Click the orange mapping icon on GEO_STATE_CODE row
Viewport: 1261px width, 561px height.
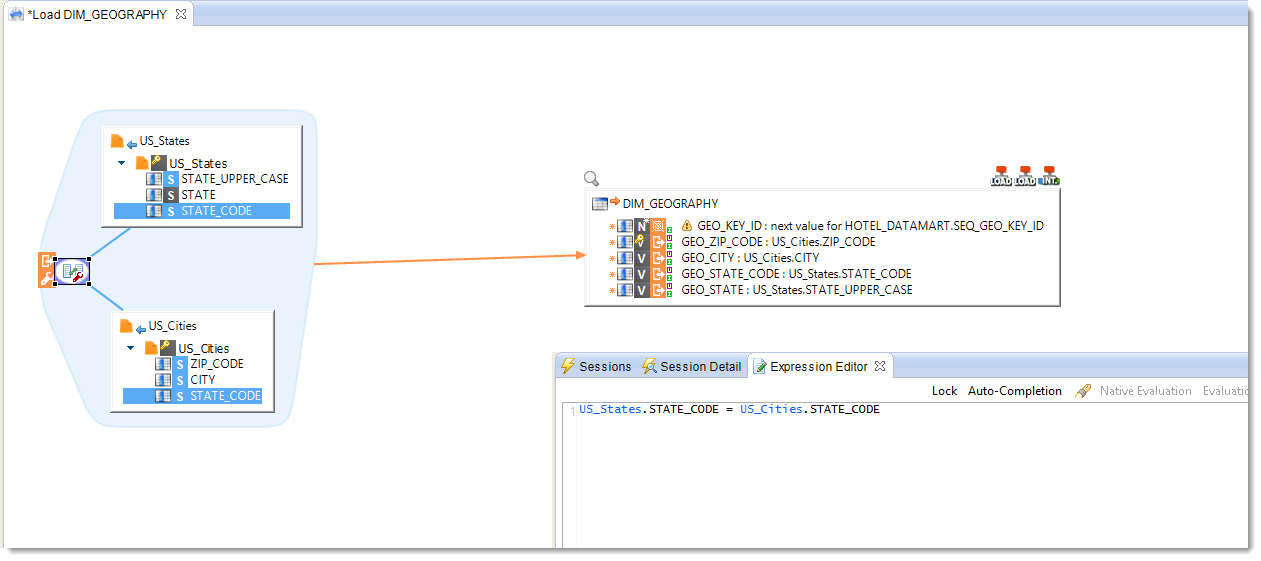658,274
